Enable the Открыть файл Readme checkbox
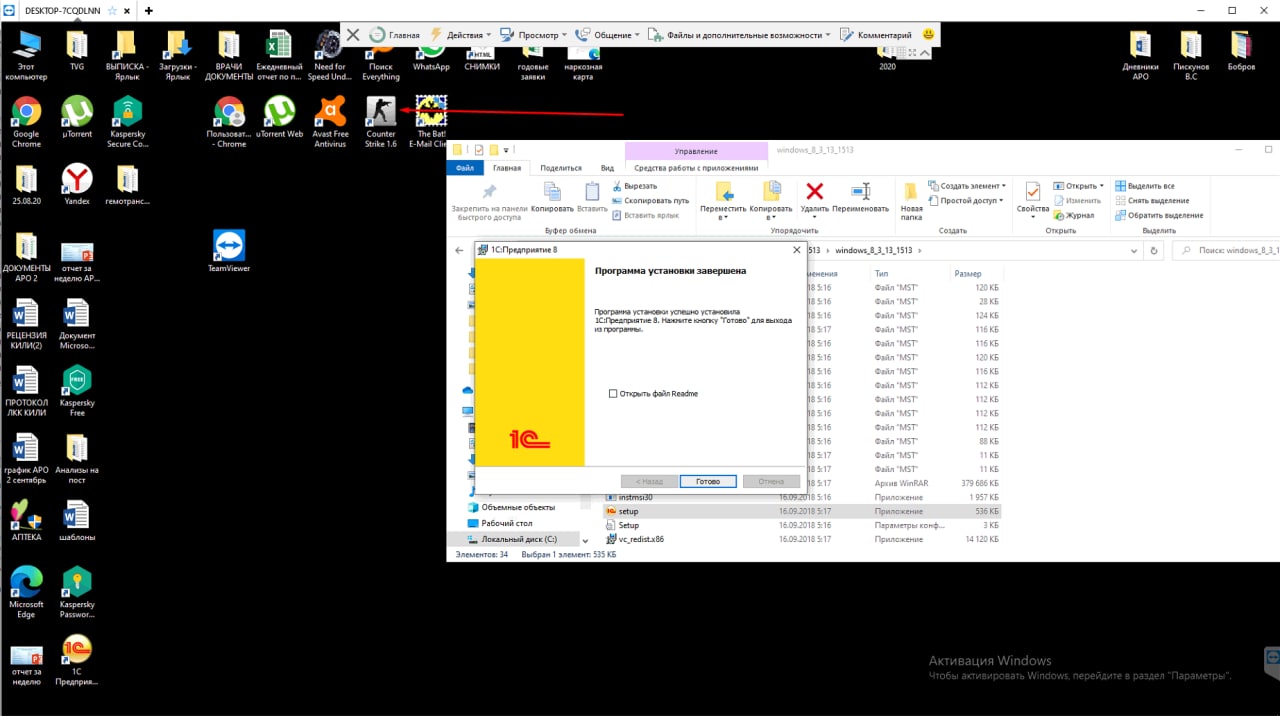 [x=613, y=394]
